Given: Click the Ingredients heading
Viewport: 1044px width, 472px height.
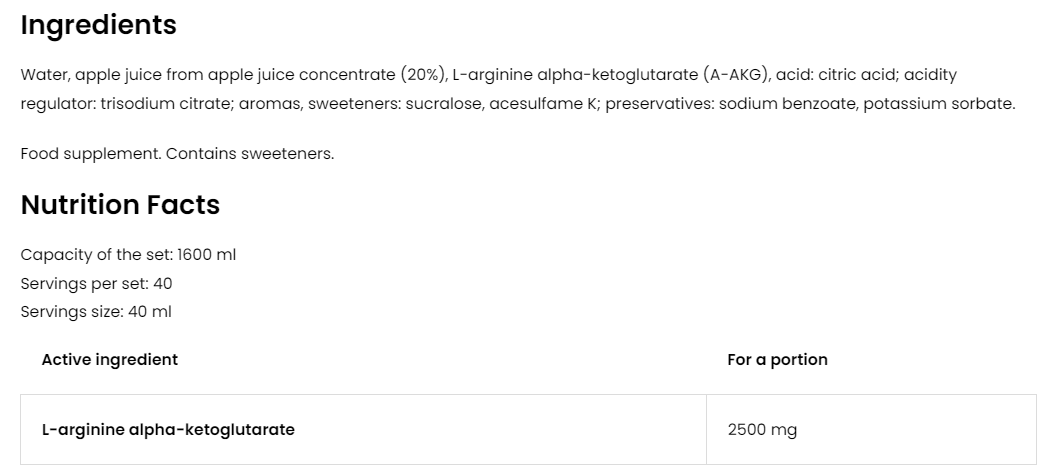Looking at the screenshot, I should coord(98,26).
